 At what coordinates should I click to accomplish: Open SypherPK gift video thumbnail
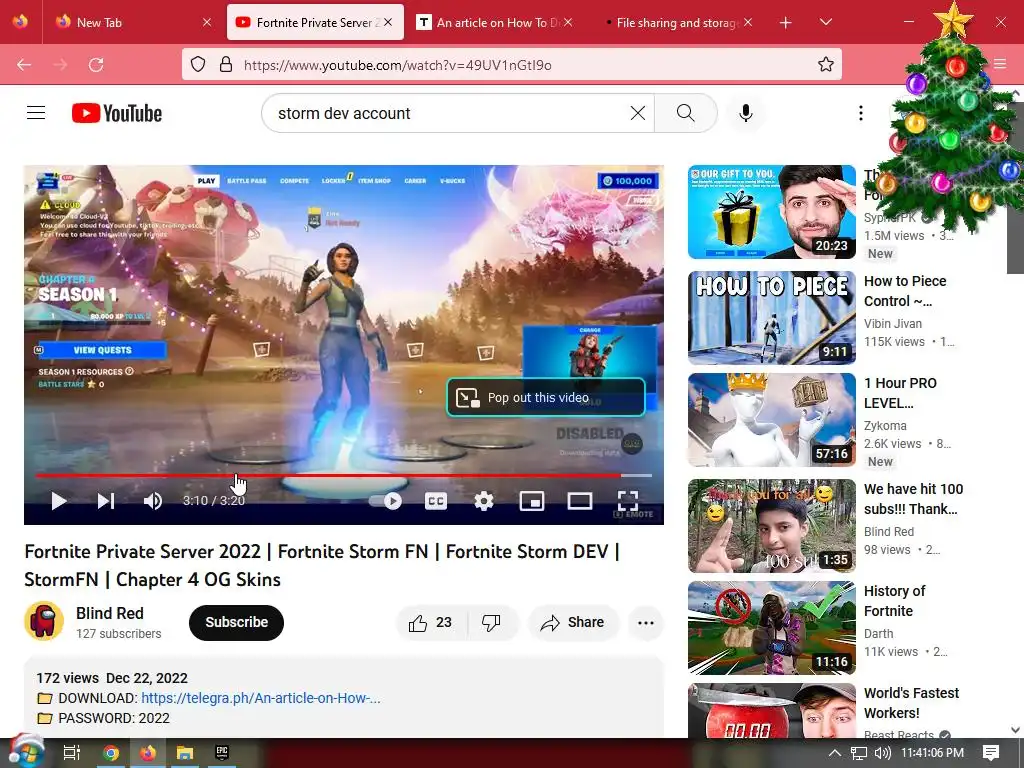(771, 212)
